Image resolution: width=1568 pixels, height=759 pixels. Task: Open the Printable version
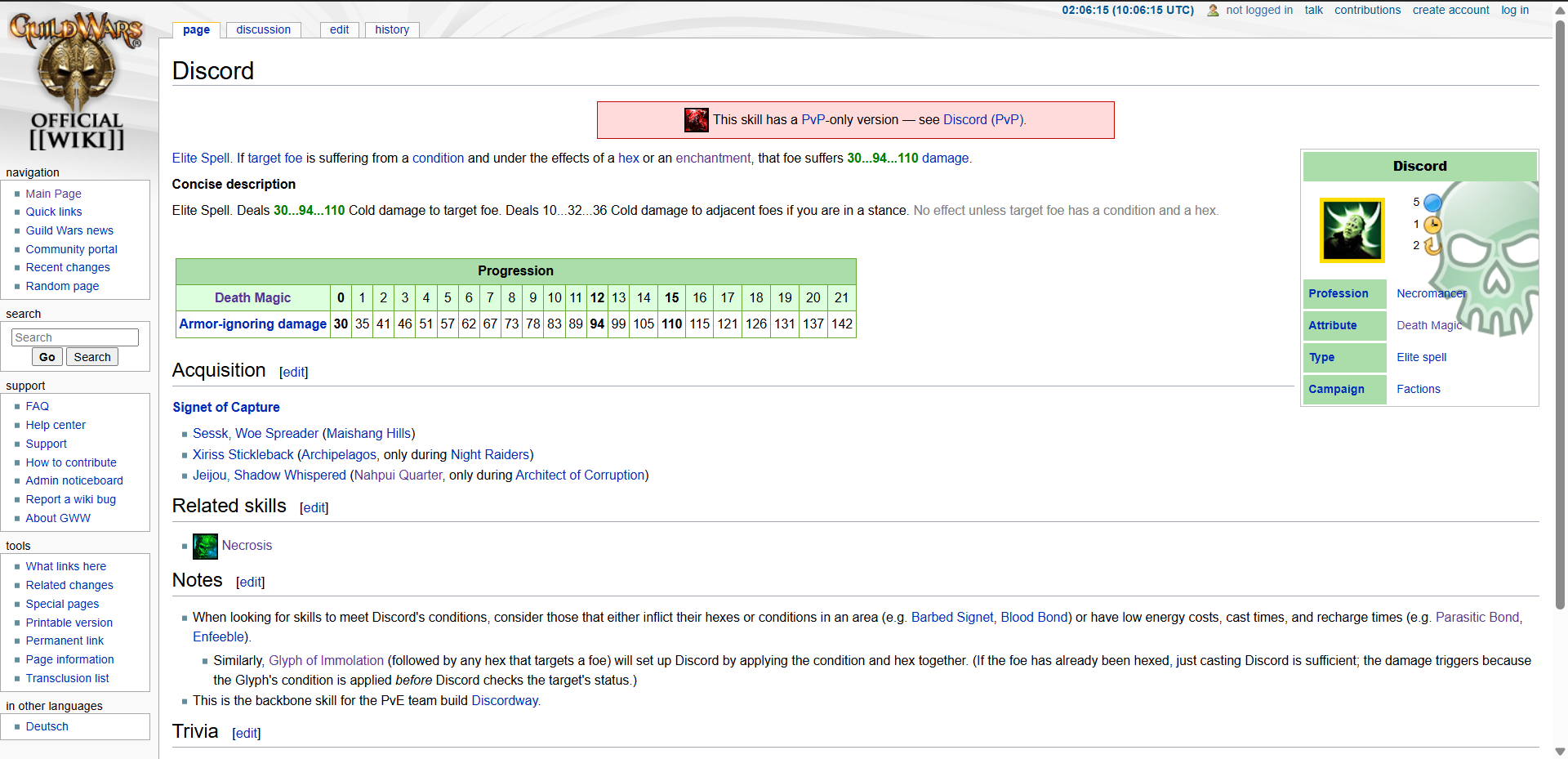click(x=69, y=623)
